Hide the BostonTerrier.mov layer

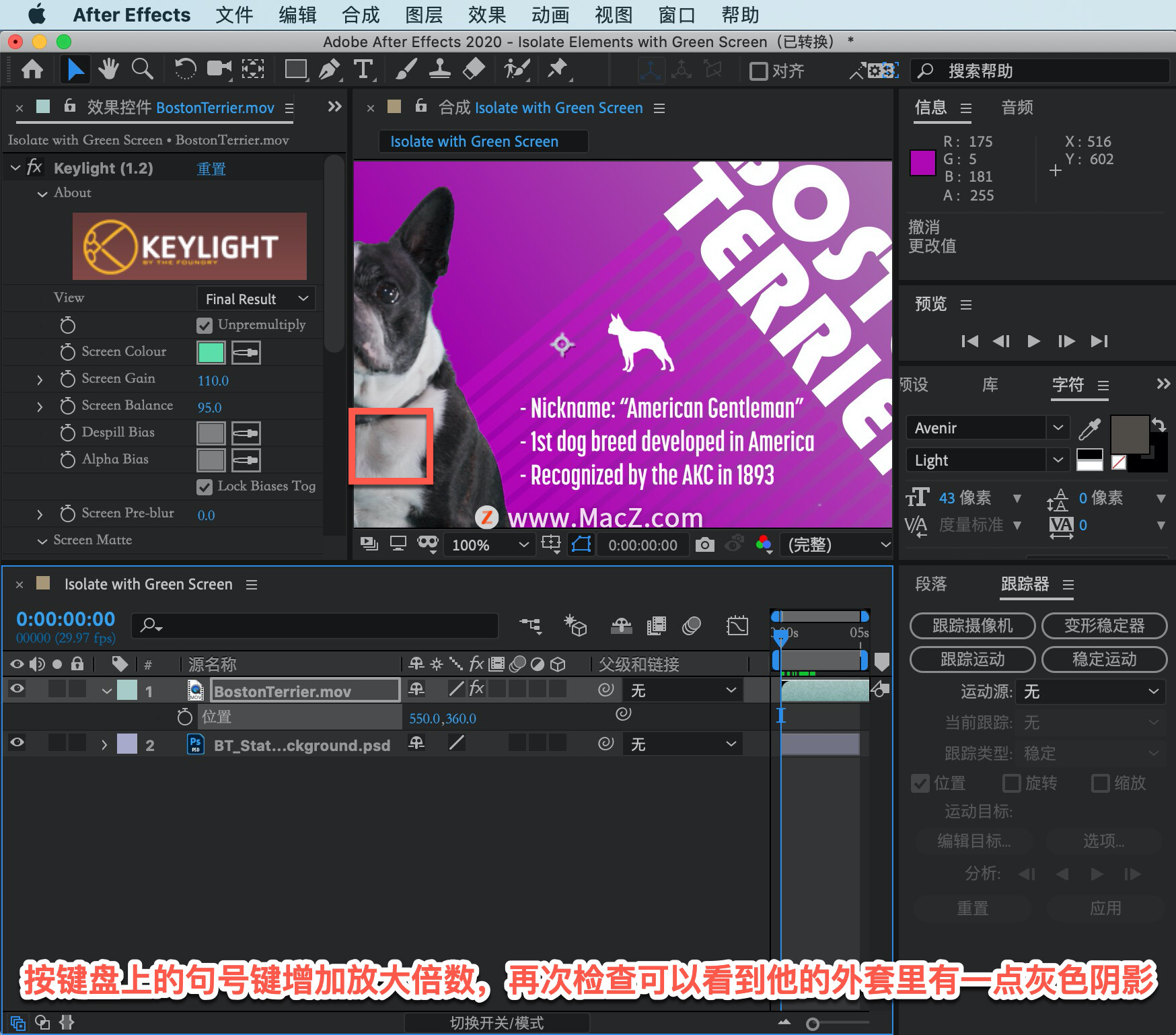click(x=17, y=688)
